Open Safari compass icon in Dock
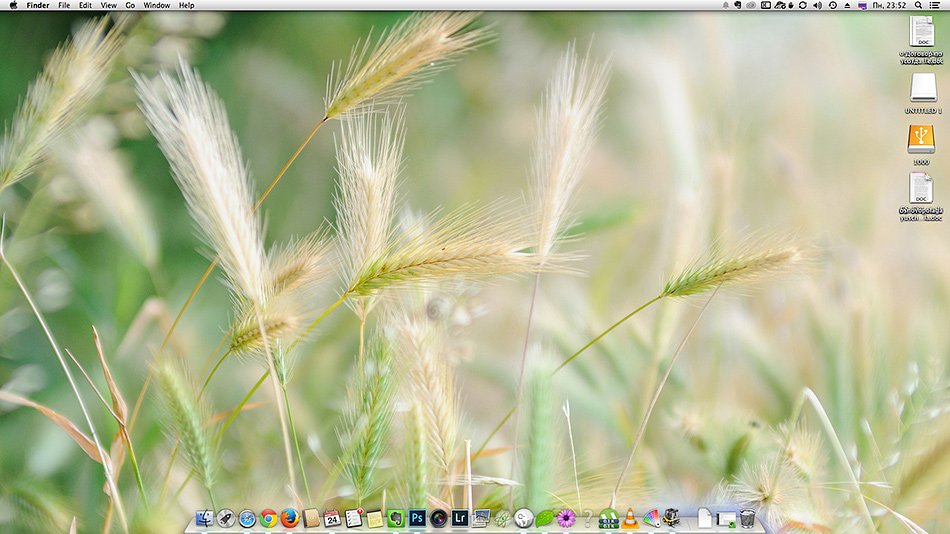Screen dimensions: 950x534 click(247, 518)
